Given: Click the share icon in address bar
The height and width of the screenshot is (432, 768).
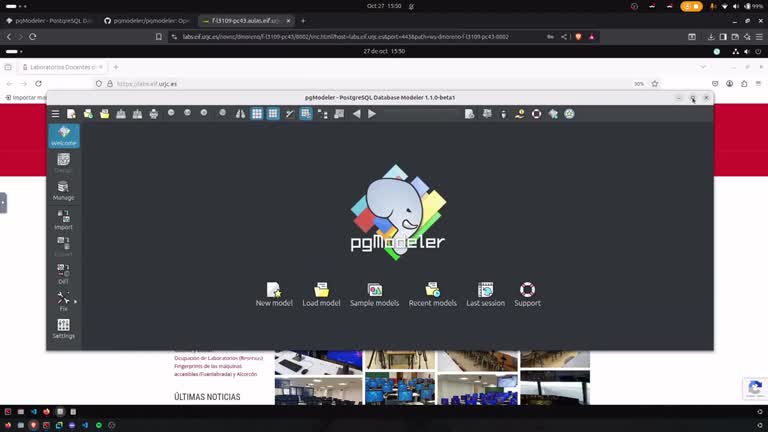Looking at the screenshot, I should pos(564,37).
